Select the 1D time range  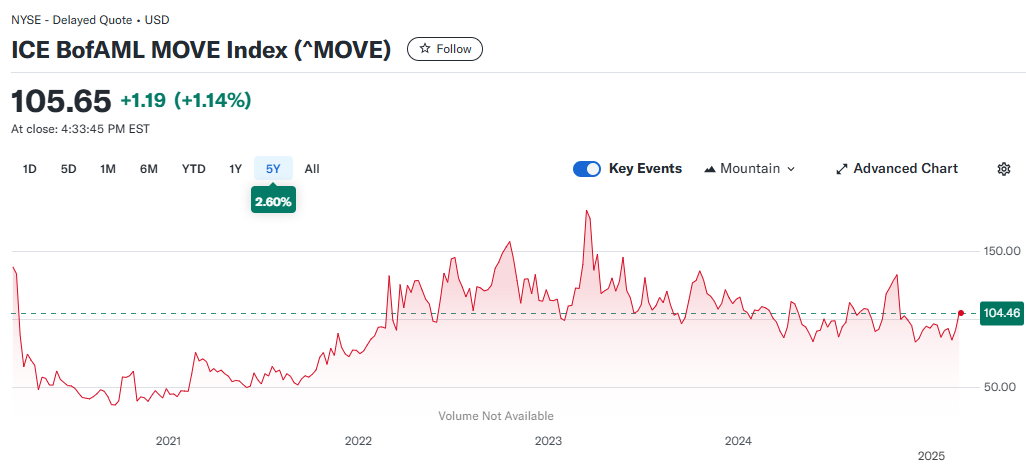[x=29, y=169]
